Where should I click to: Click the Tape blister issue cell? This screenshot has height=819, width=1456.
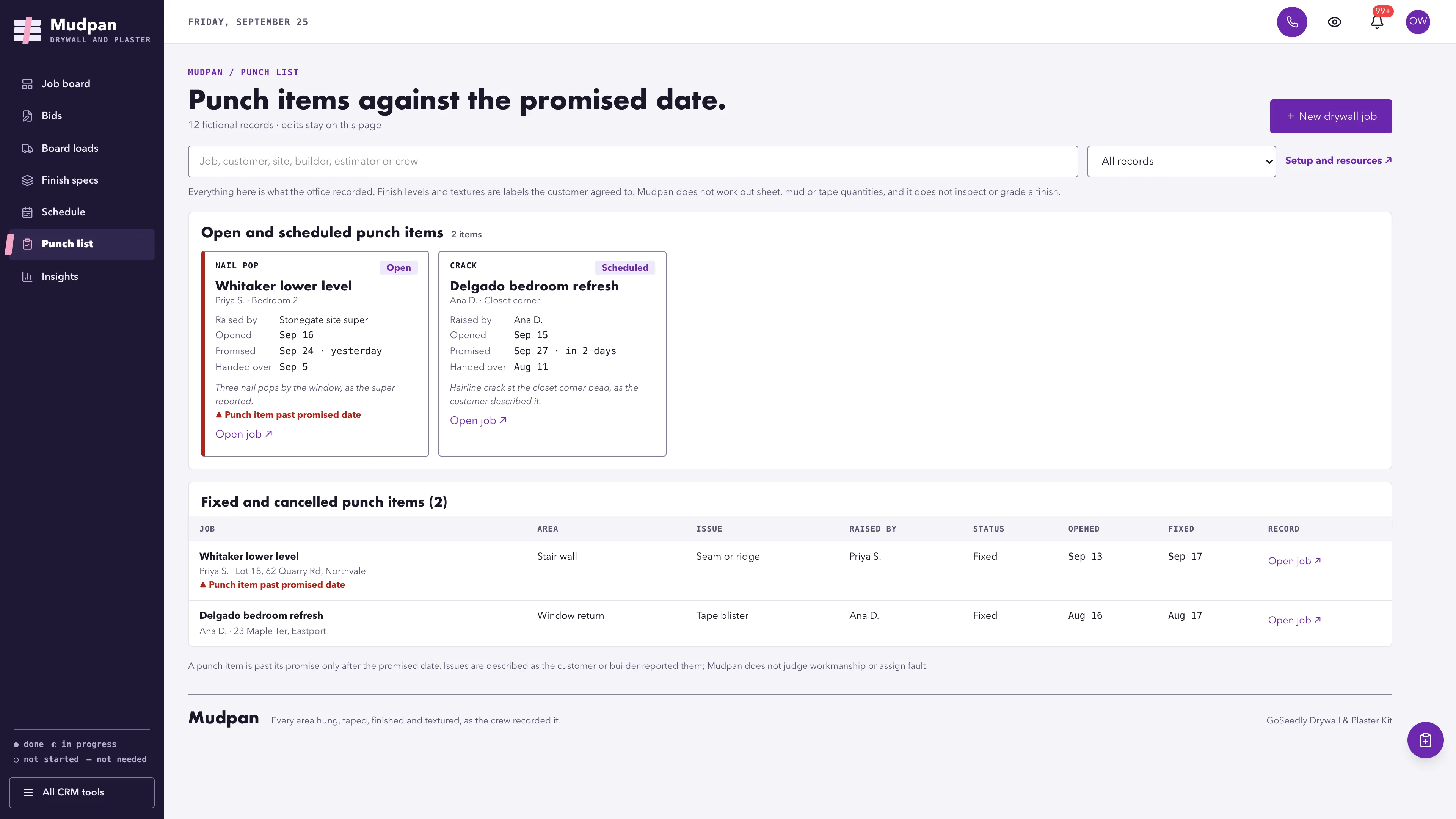click(x=722, y=615)
